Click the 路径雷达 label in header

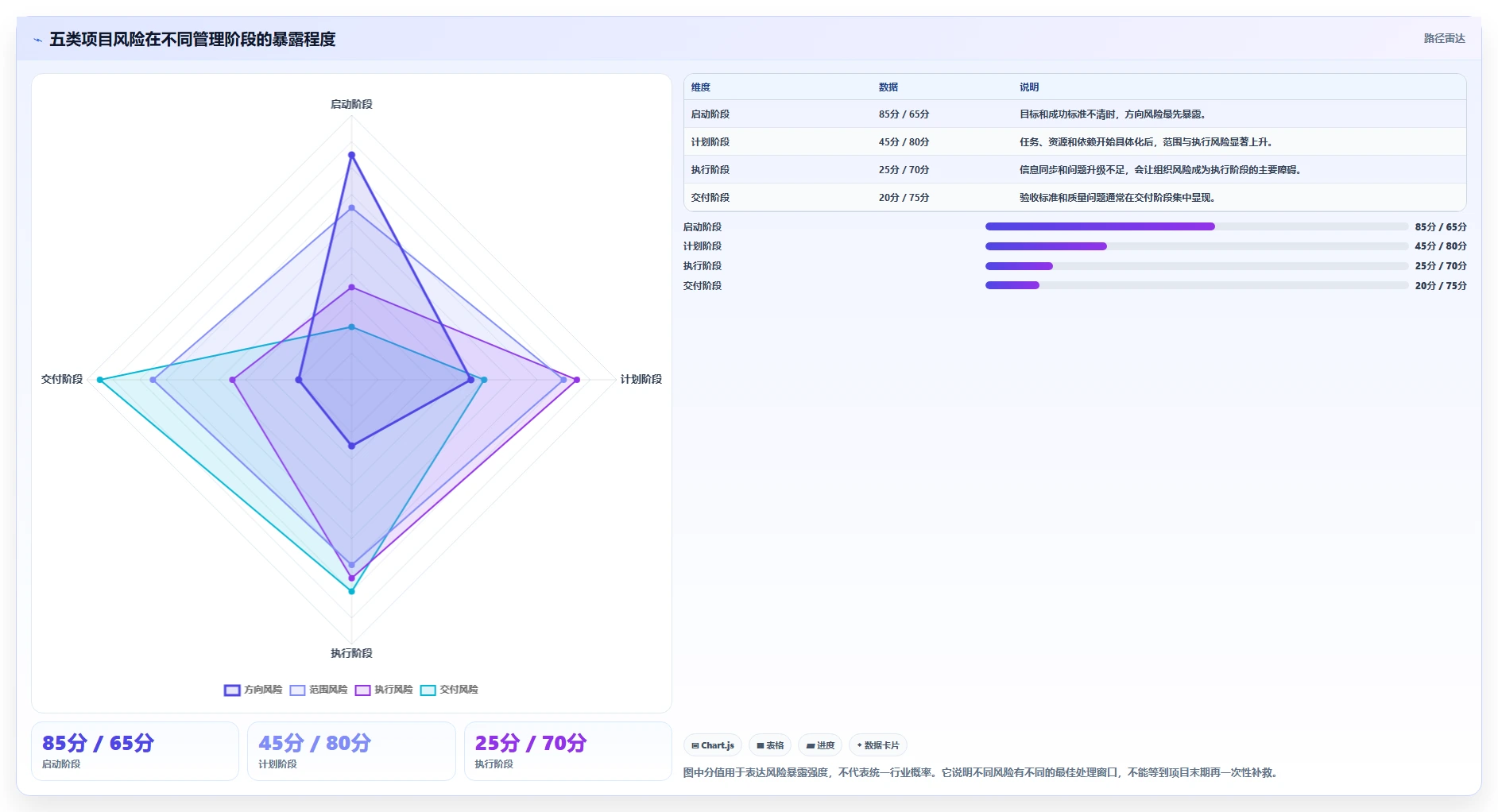[x=1444, y=38]
